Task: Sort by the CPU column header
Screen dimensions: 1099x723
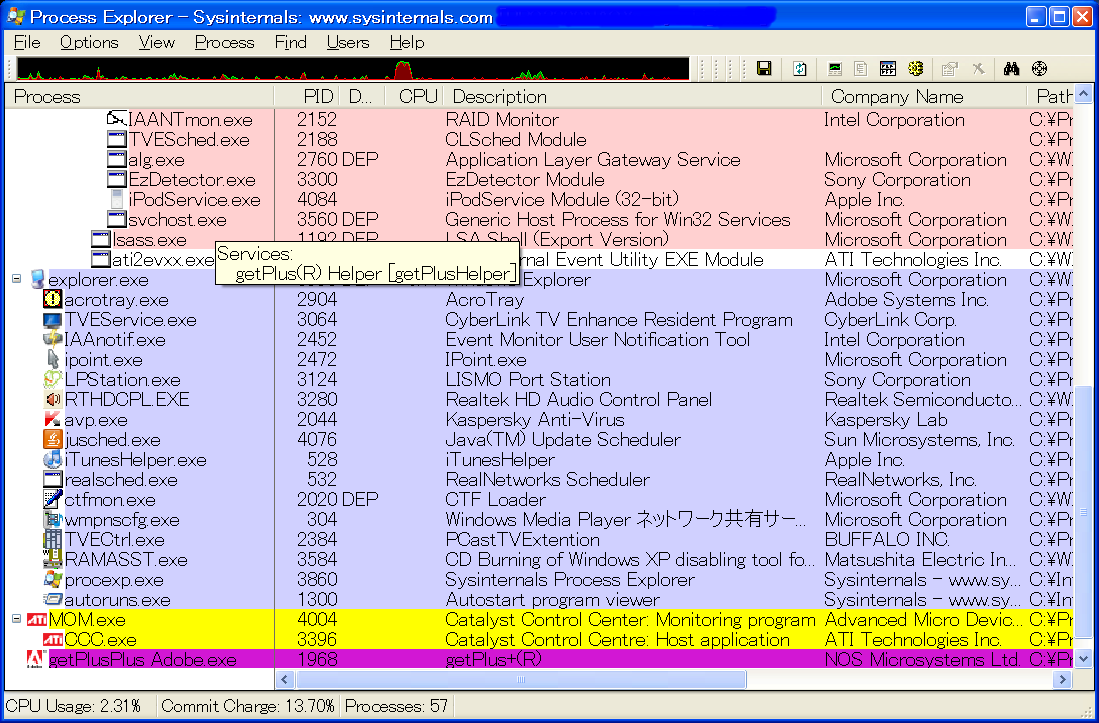Action: [414, 96]
